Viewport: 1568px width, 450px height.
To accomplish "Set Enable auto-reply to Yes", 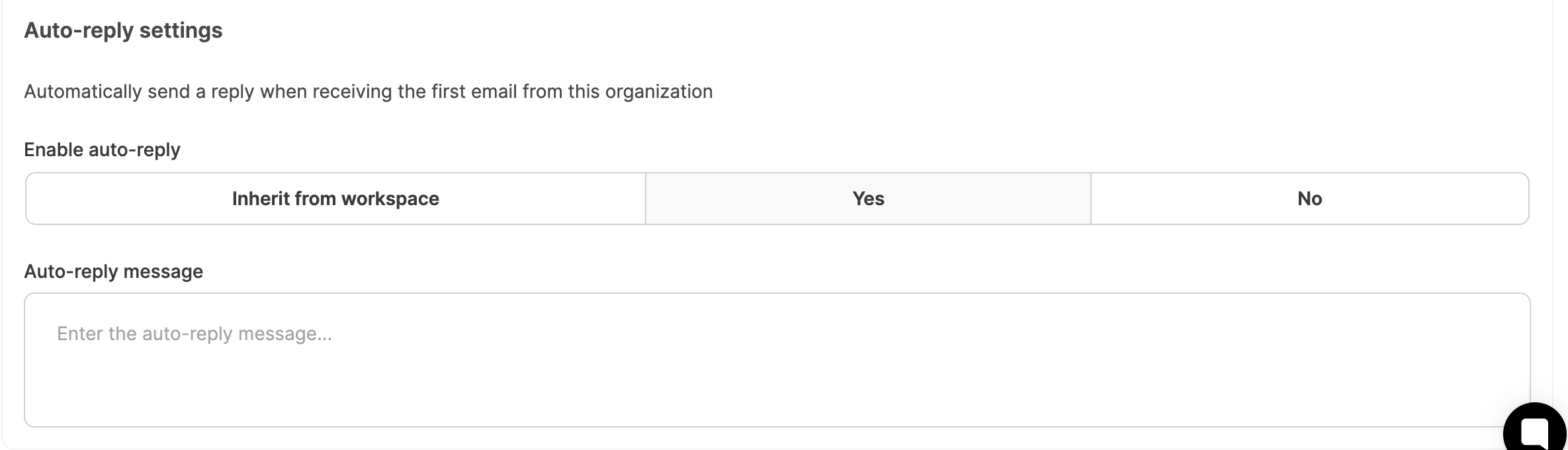I will [x=868, y=199].
